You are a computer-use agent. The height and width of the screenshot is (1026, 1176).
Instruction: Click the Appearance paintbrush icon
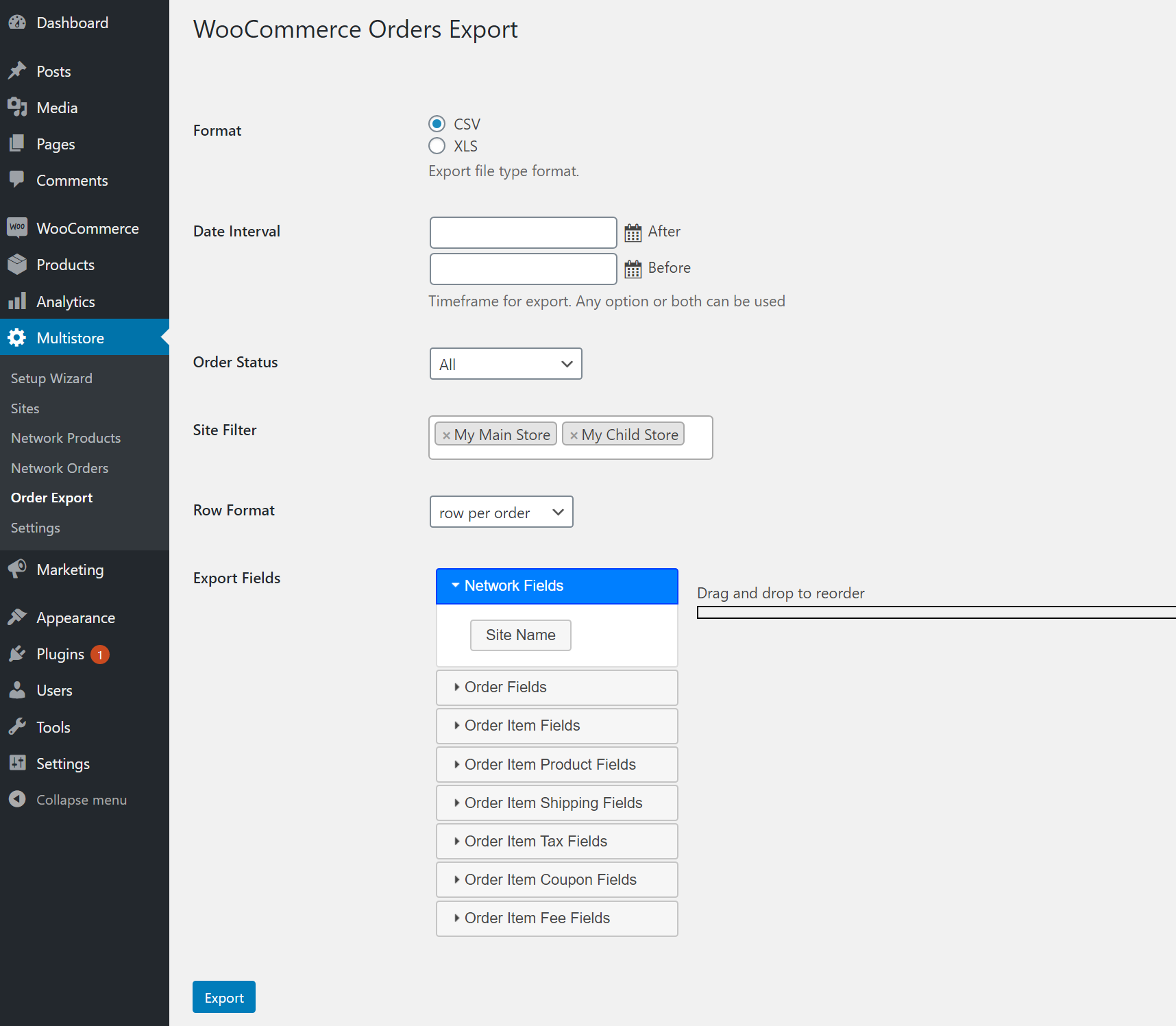pos(17,617)
